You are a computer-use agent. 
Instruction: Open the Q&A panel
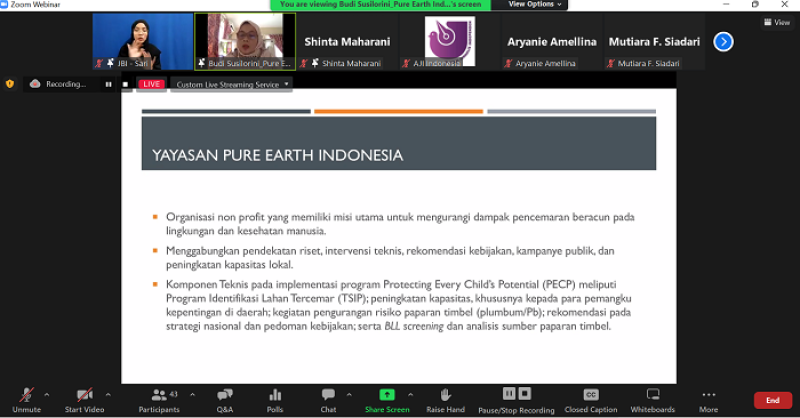[x=225, y=395]
